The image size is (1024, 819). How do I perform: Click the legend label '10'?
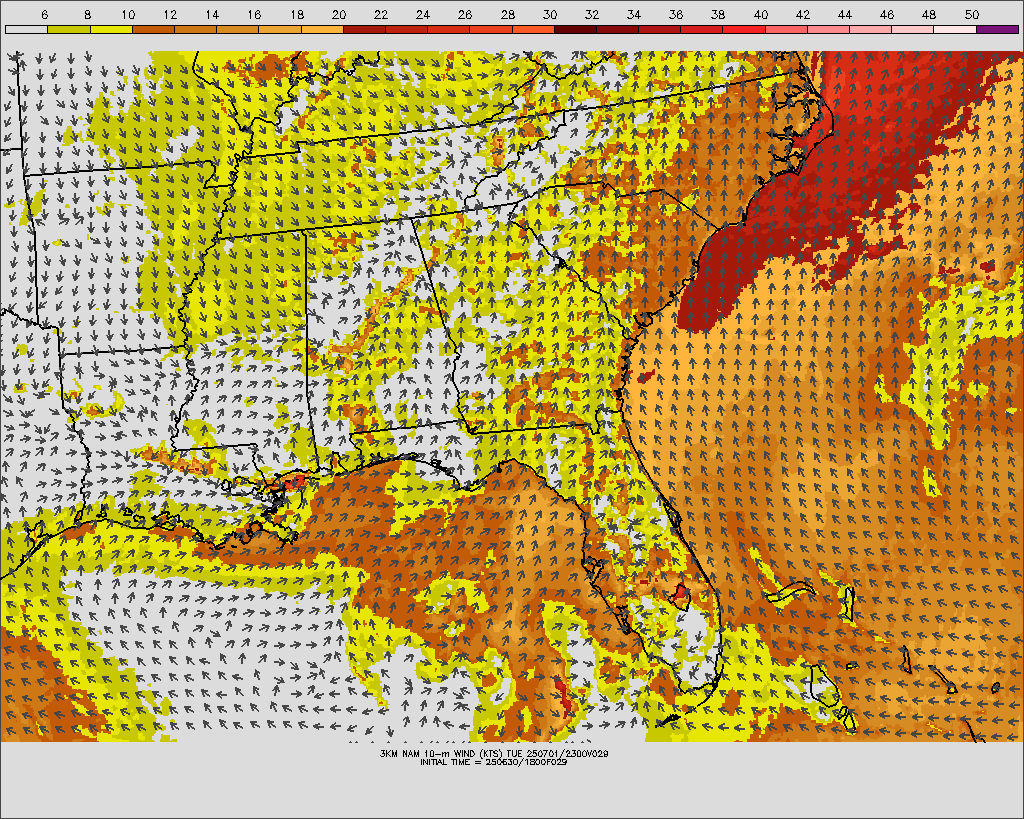click(128, 14)
